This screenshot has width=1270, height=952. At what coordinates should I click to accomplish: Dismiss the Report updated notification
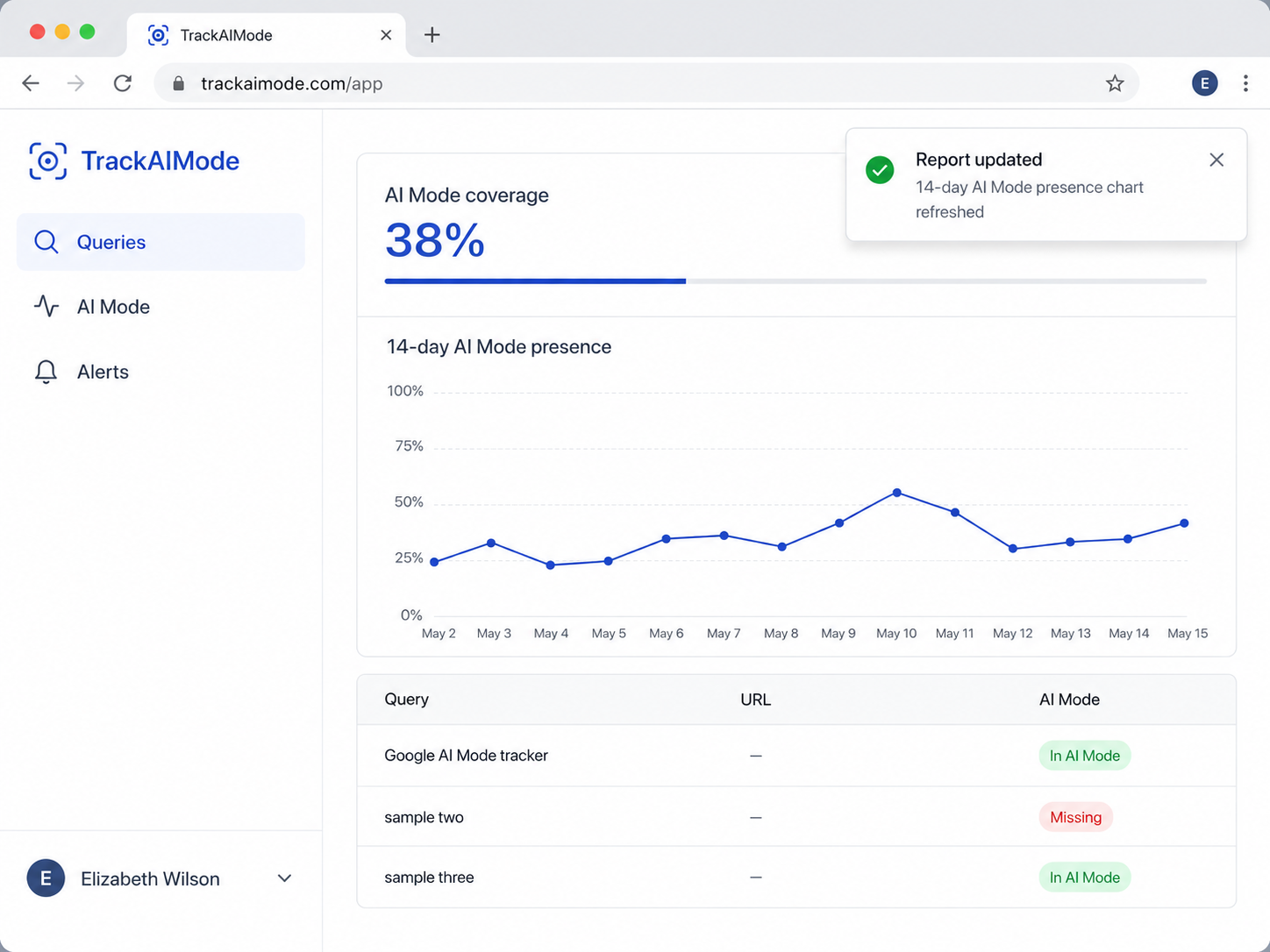tap(1216, 160)
